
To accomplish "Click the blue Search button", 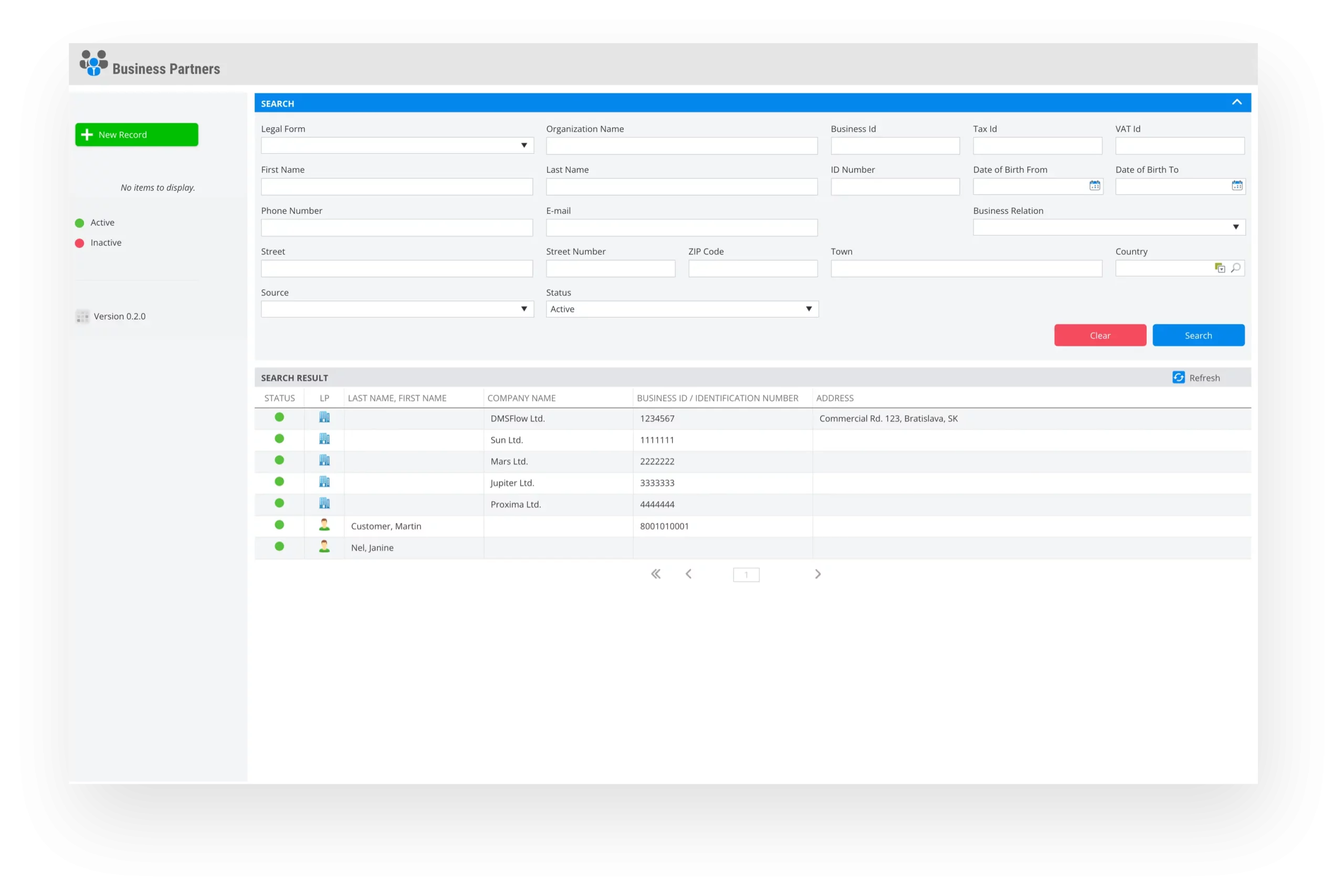I will 1198,335.
